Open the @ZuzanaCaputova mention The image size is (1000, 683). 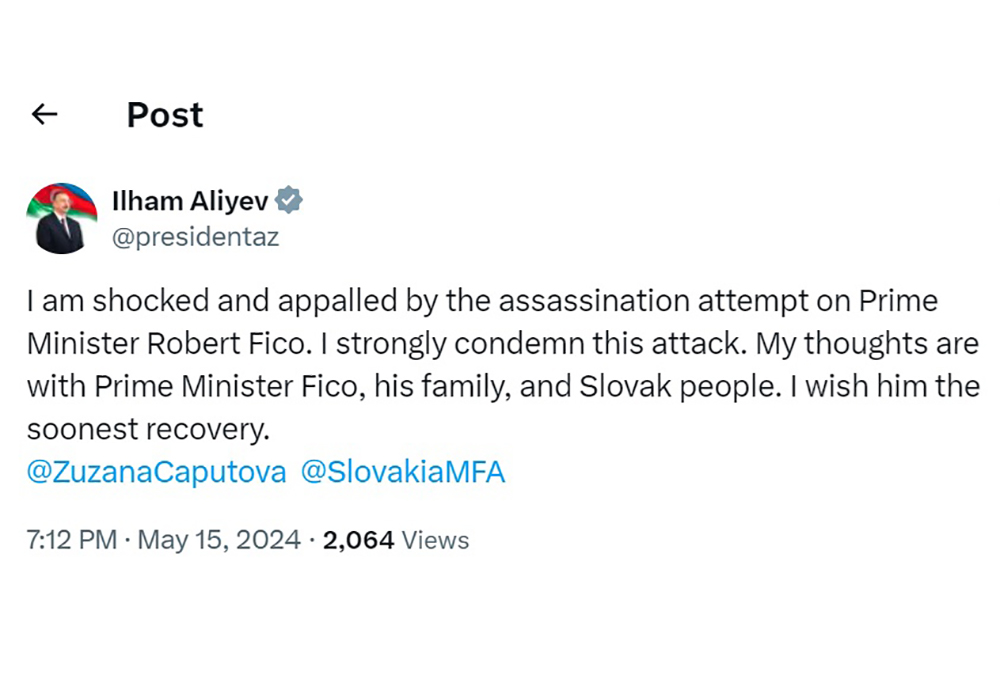(157, 472)
